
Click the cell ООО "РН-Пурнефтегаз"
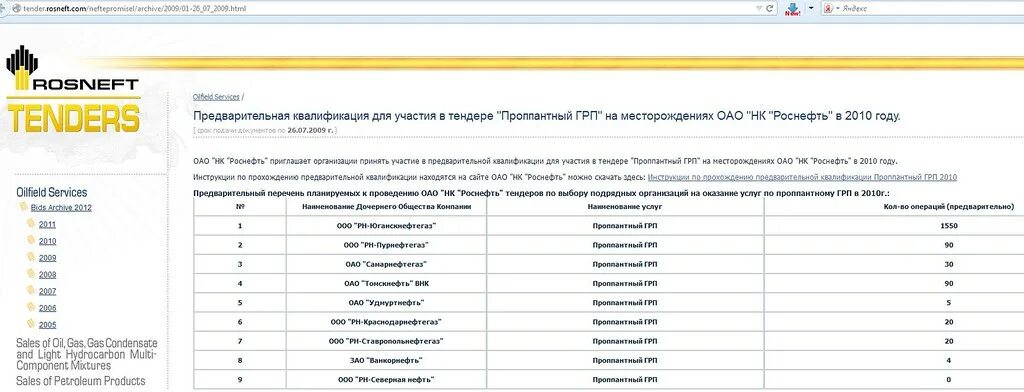386,245
